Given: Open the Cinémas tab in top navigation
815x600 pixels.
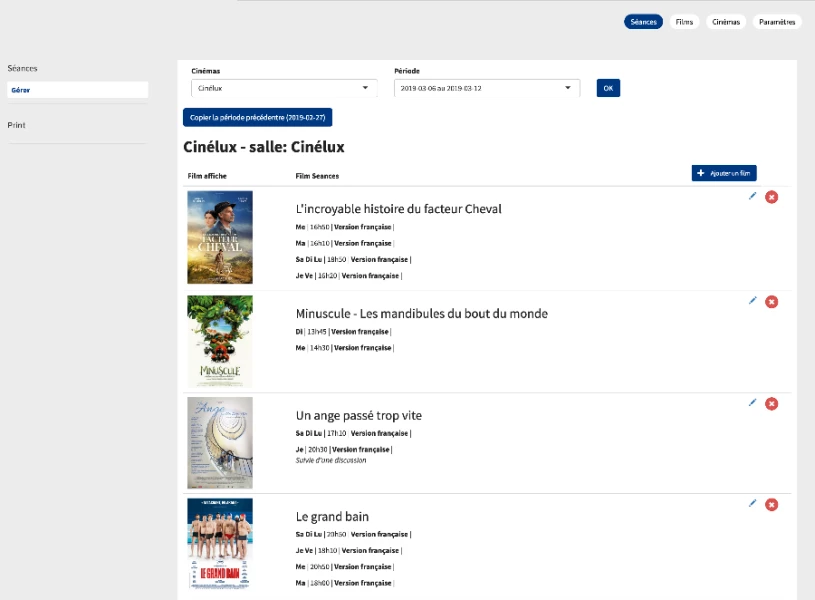Looking at the screenshot, I should 726,22.
